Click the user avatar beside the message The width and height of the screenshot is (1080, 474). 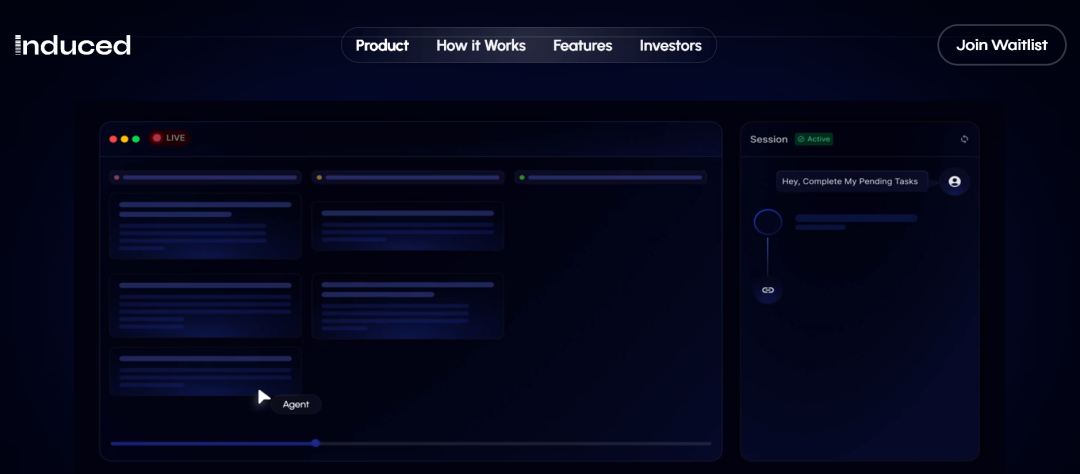pyautogui.click(x=954, y=182)
